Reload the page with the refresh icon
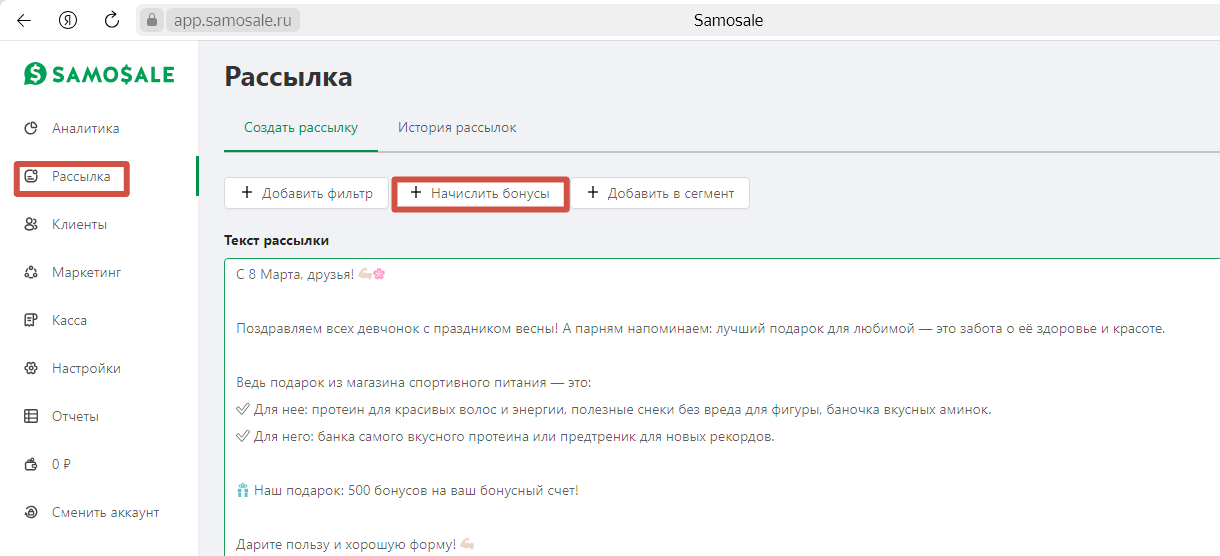 pyautogui.click(x=112, y=20)
